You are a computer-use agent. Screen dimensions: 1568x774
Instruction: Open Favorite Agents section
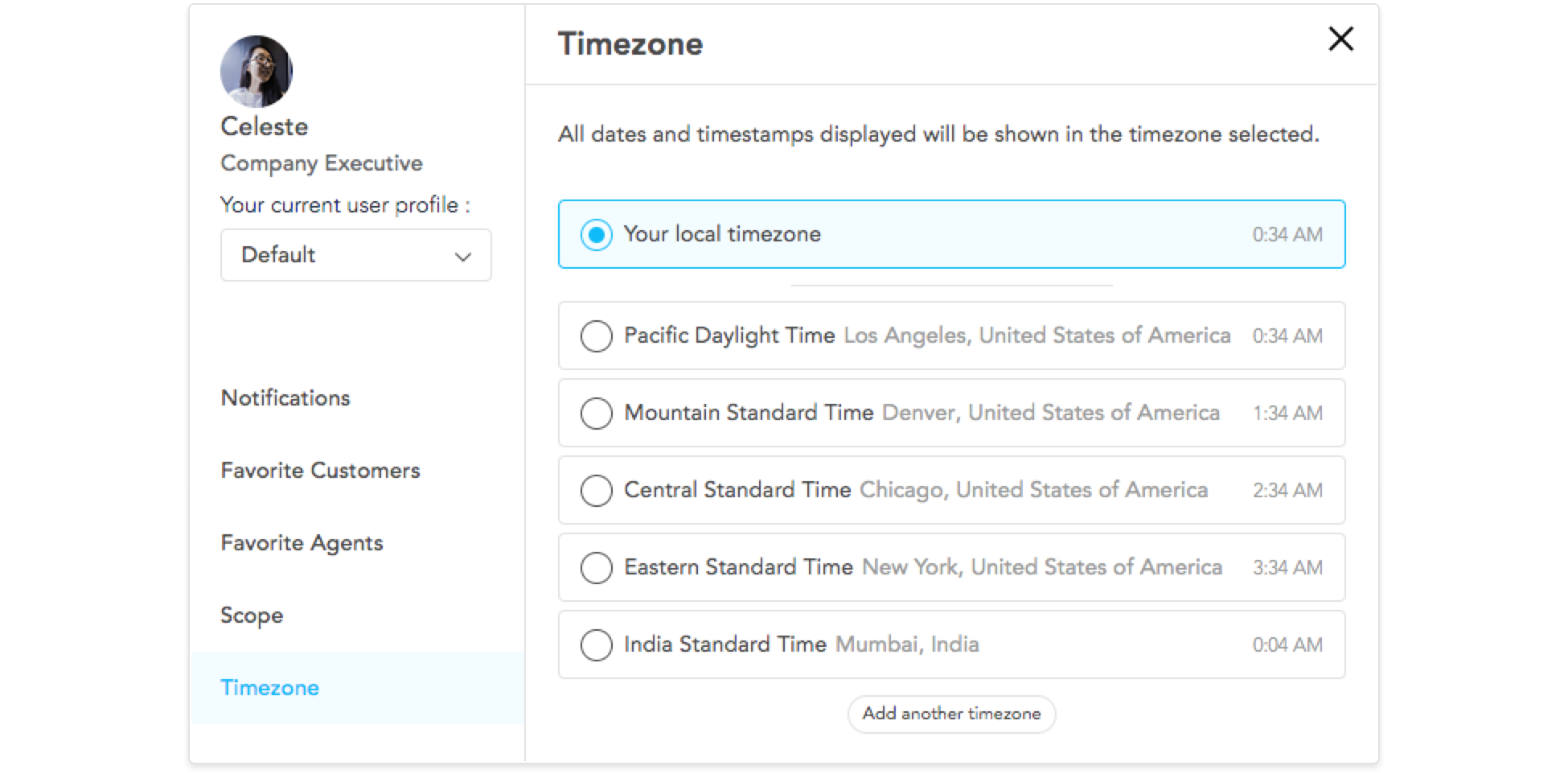(x=302, y=543)
